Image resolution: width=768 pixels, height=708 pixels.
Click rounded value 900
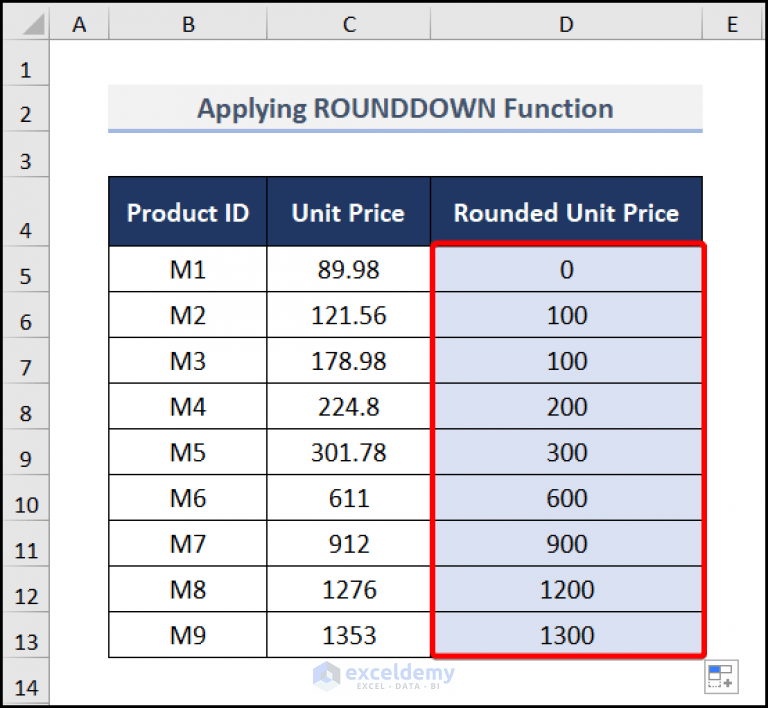coord(566,543)
